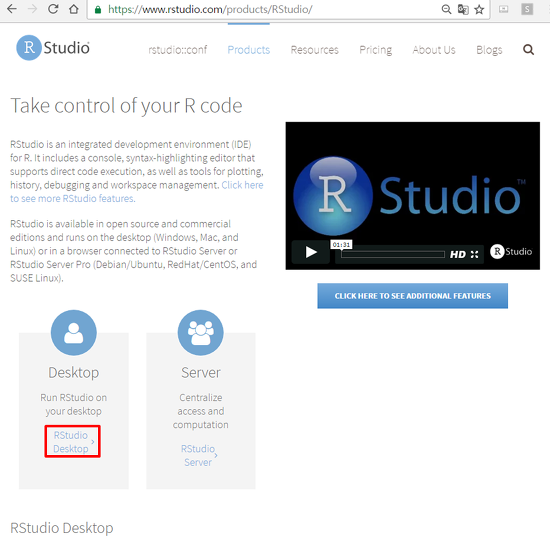Bookmark this page with the star icon

[x=479, y=9]
